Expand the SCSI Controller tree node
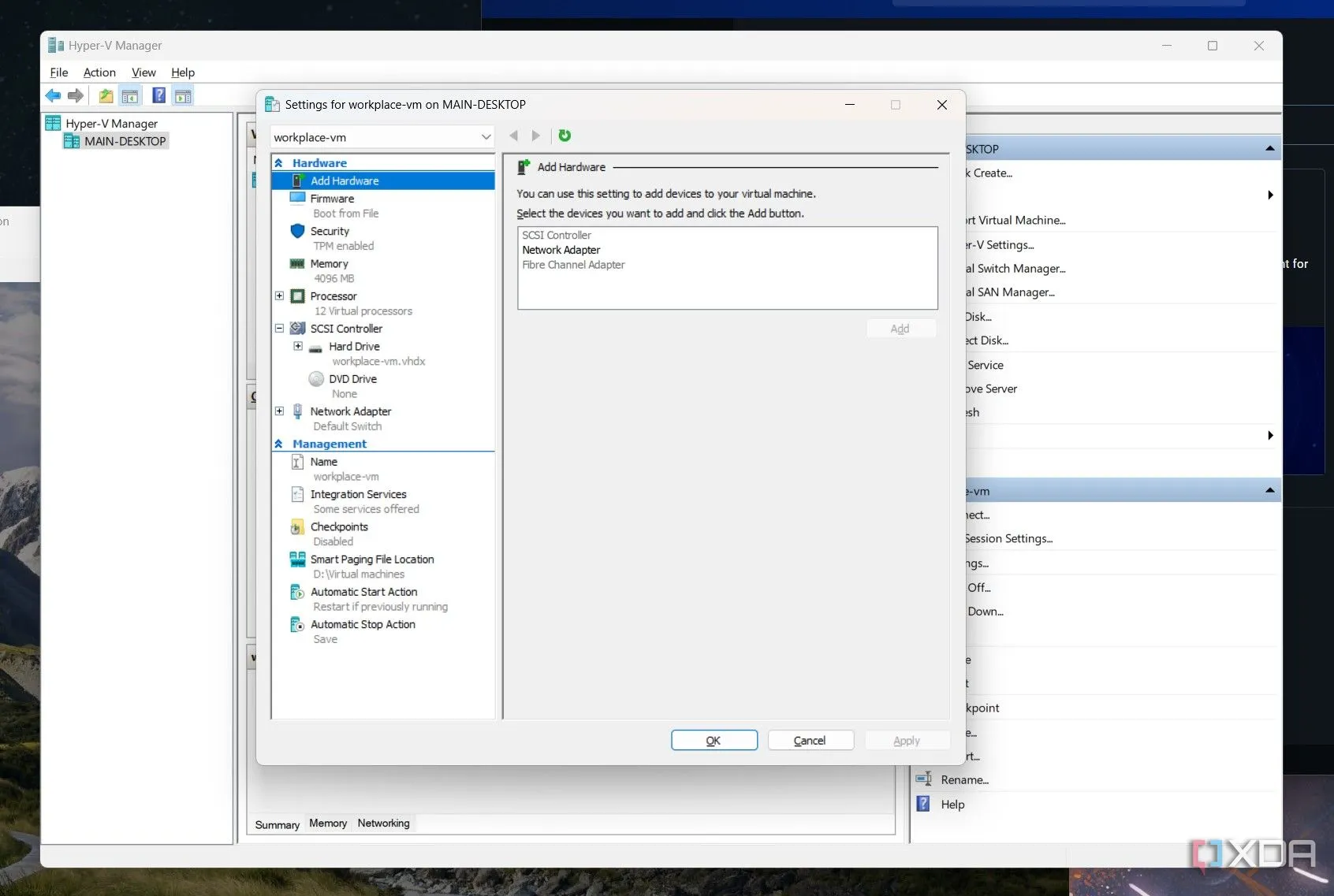This screenshot has height=896, width=1334. (x=278, y=329)
